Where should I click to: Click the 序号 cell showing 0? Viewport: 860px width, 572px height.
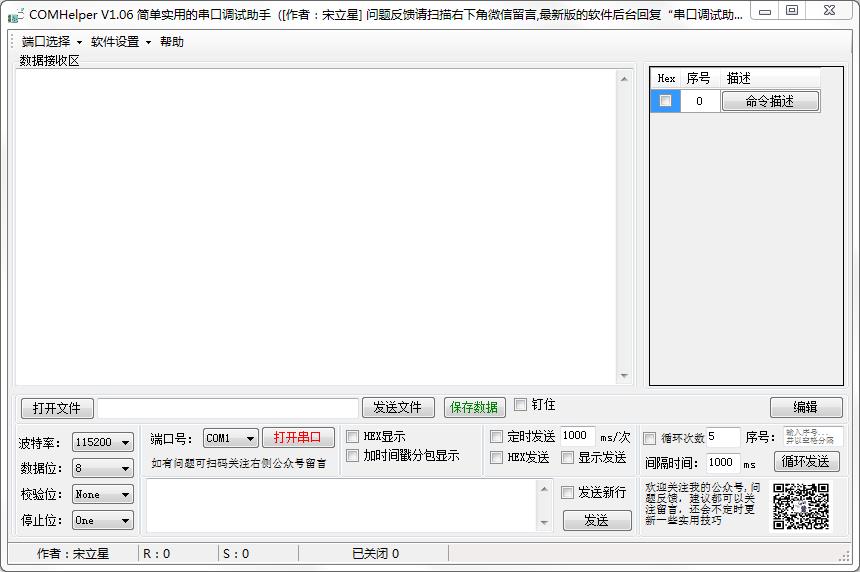[700, 101]
